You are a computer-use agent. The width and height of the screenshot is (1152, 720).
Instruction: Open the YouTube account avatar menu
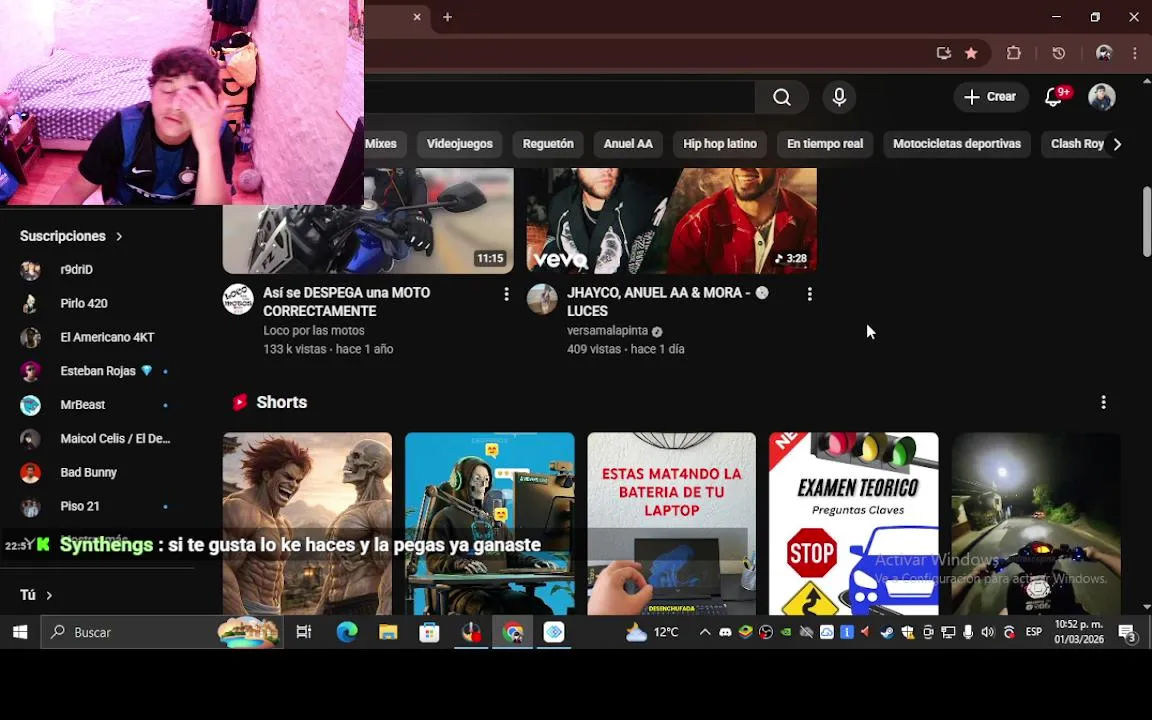[x=1101, y=97]
